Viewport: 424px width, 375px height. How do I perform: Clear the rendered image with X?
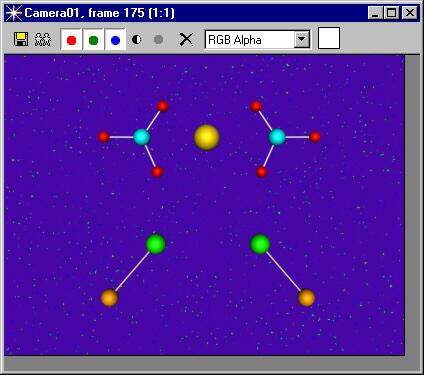click(x=186, y=40)
